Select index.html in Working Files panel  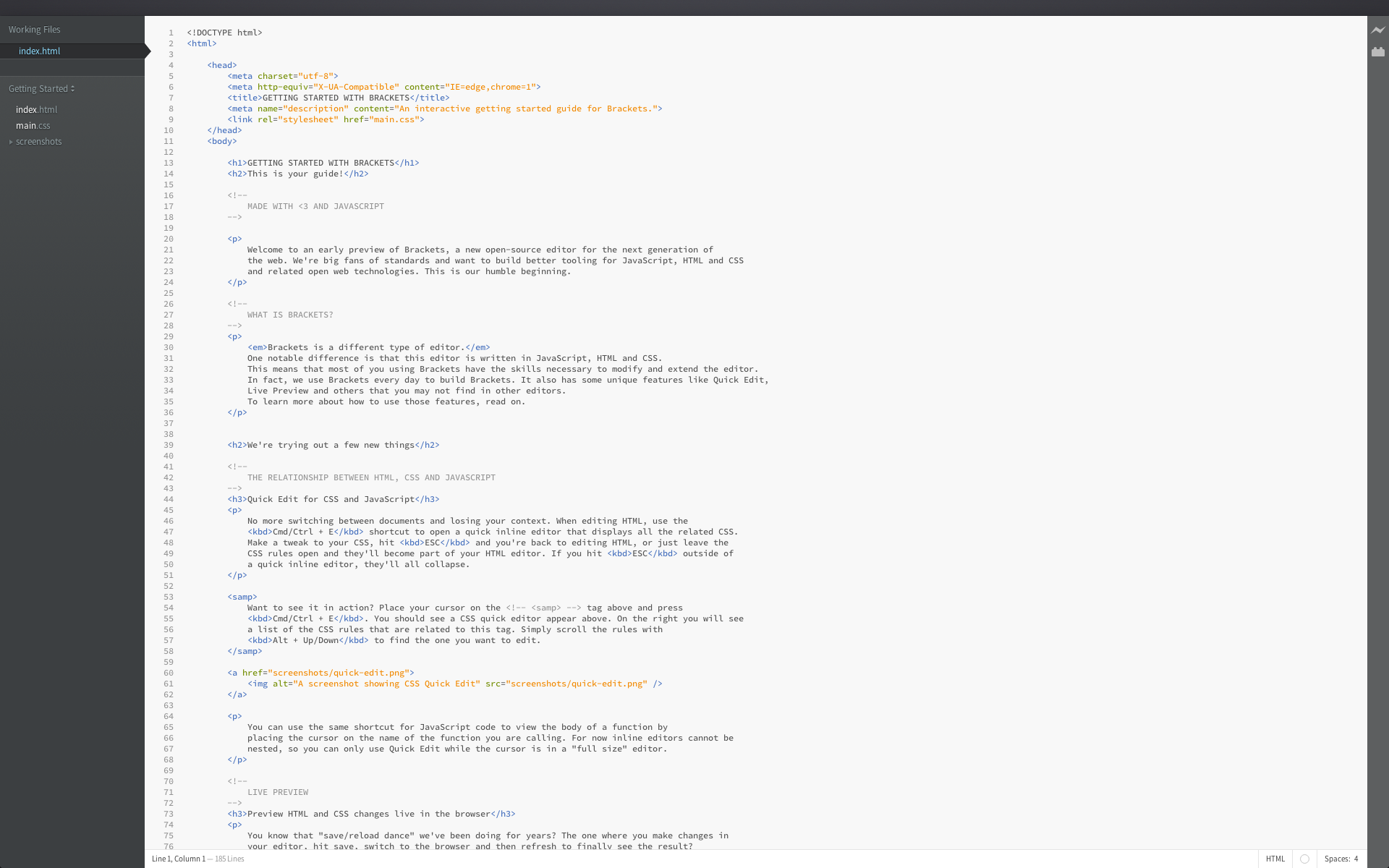[x=38, y=50]
